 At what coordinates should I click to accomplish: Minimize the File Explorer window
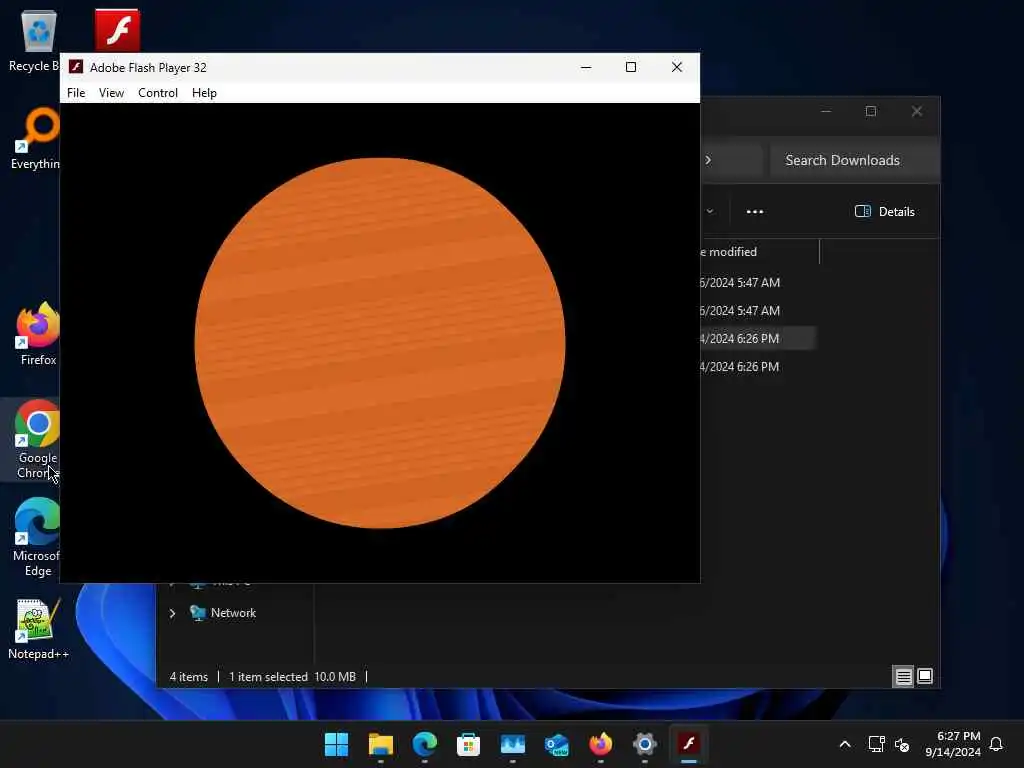[x=825, y=112]
